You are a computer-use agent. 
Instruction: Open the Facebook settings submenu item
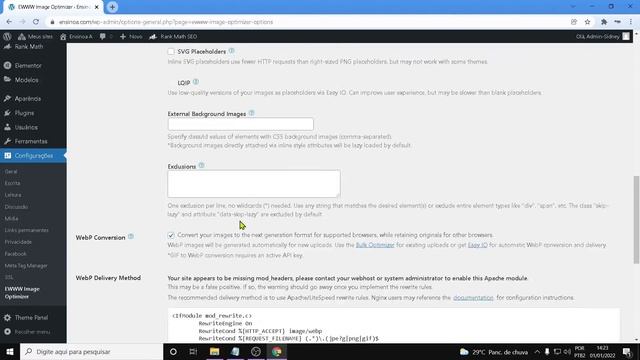[x=16, y=254]
